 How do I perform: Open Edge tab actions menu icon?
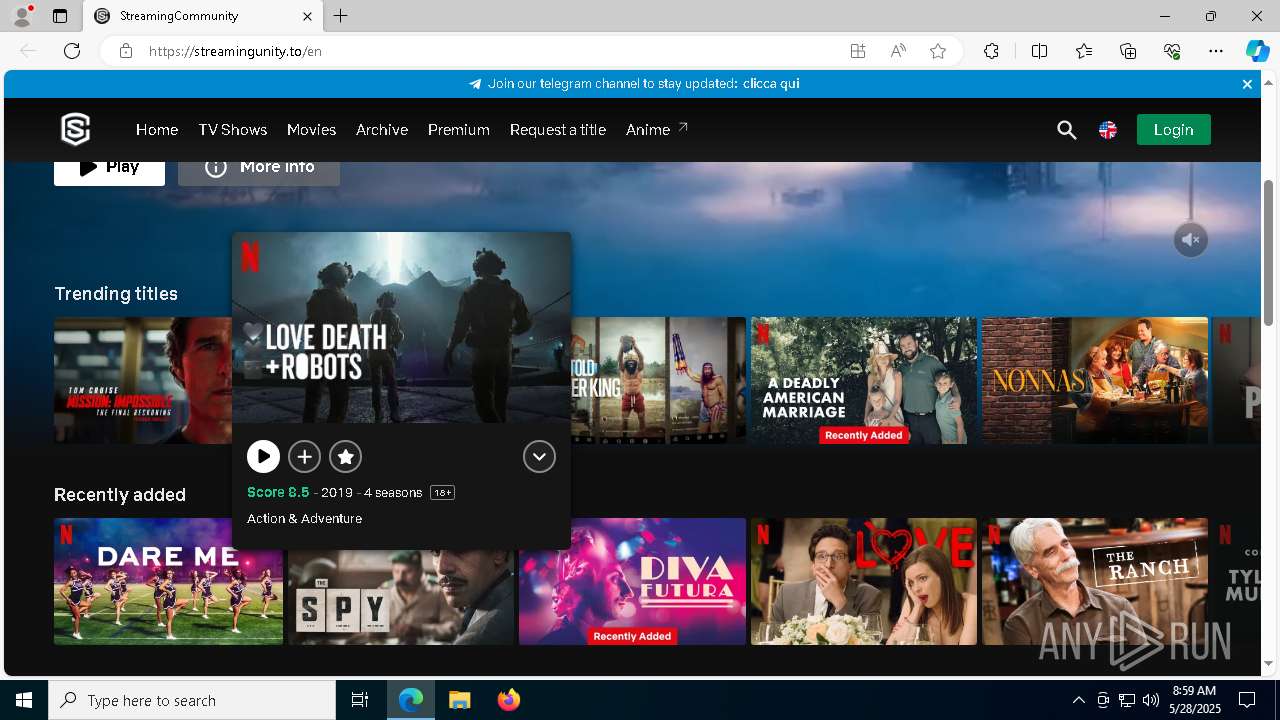tap(60, 16)
